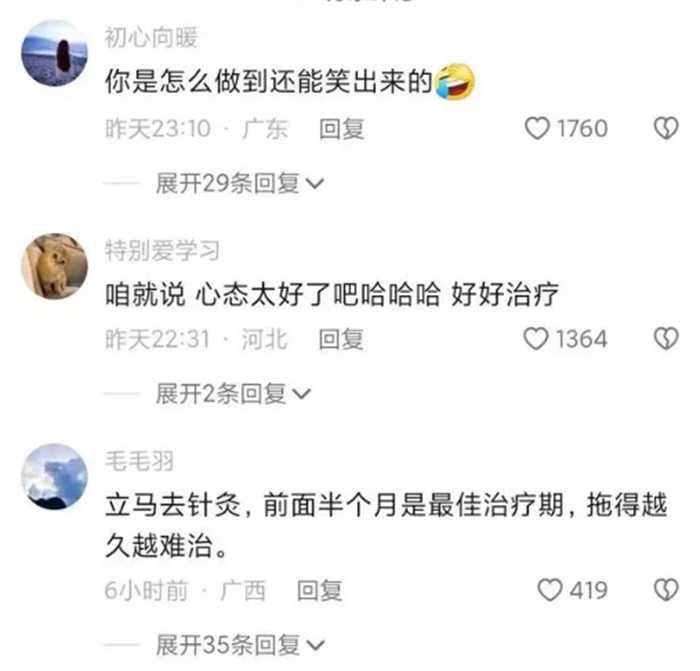The image size is (700, 671).
Task: Open 特别爱学习's profile avatar
Action: [x=54, y=266]
